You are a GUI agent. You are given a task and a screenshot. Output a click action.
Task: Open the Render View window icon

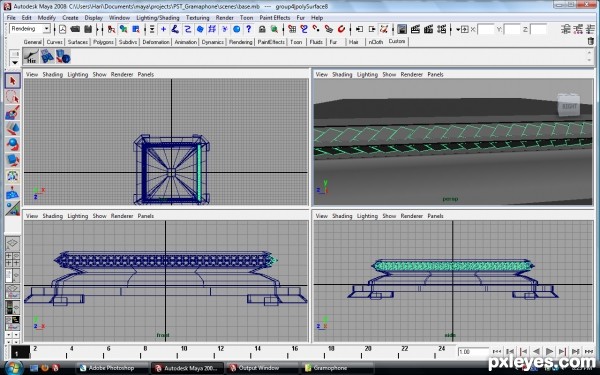coord(402,29)
